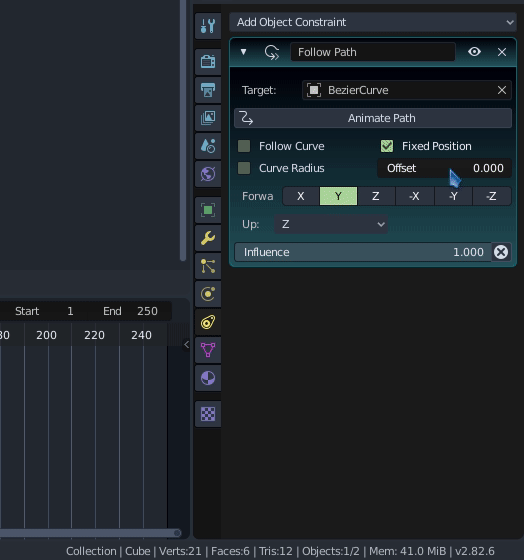Uncheck the Fixed Position option
Screen dimensions: 524x560
point(387,146)
